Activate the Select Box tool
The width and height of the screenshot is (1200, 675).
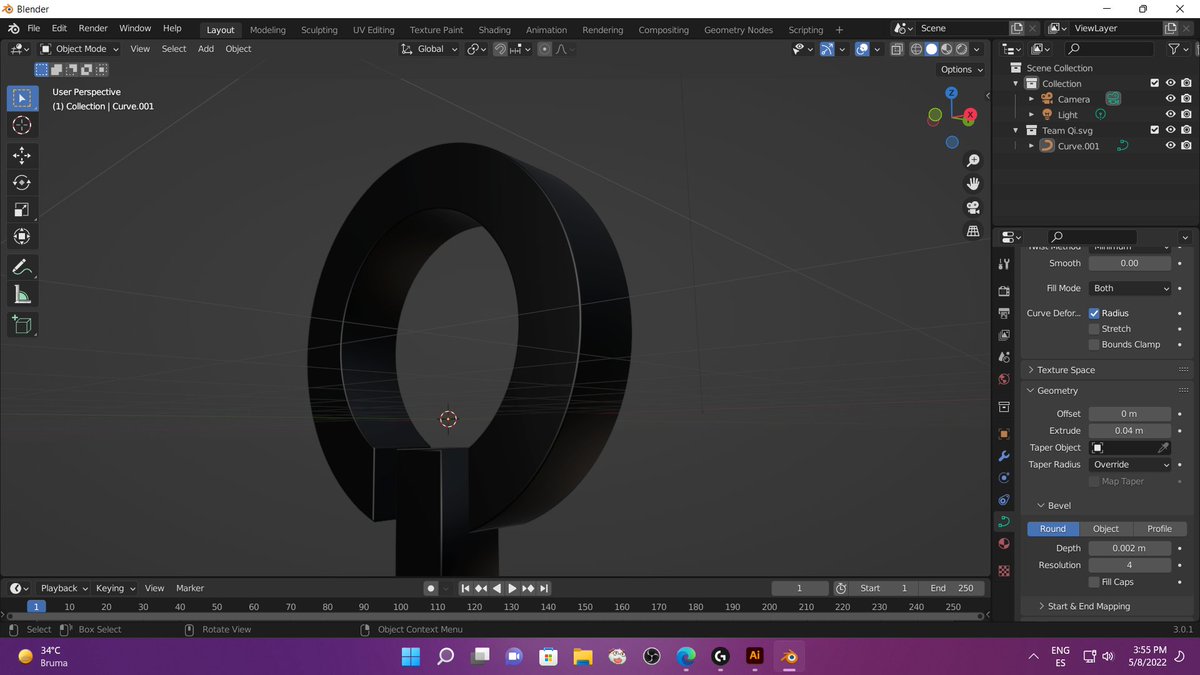(x=22, y=98)
